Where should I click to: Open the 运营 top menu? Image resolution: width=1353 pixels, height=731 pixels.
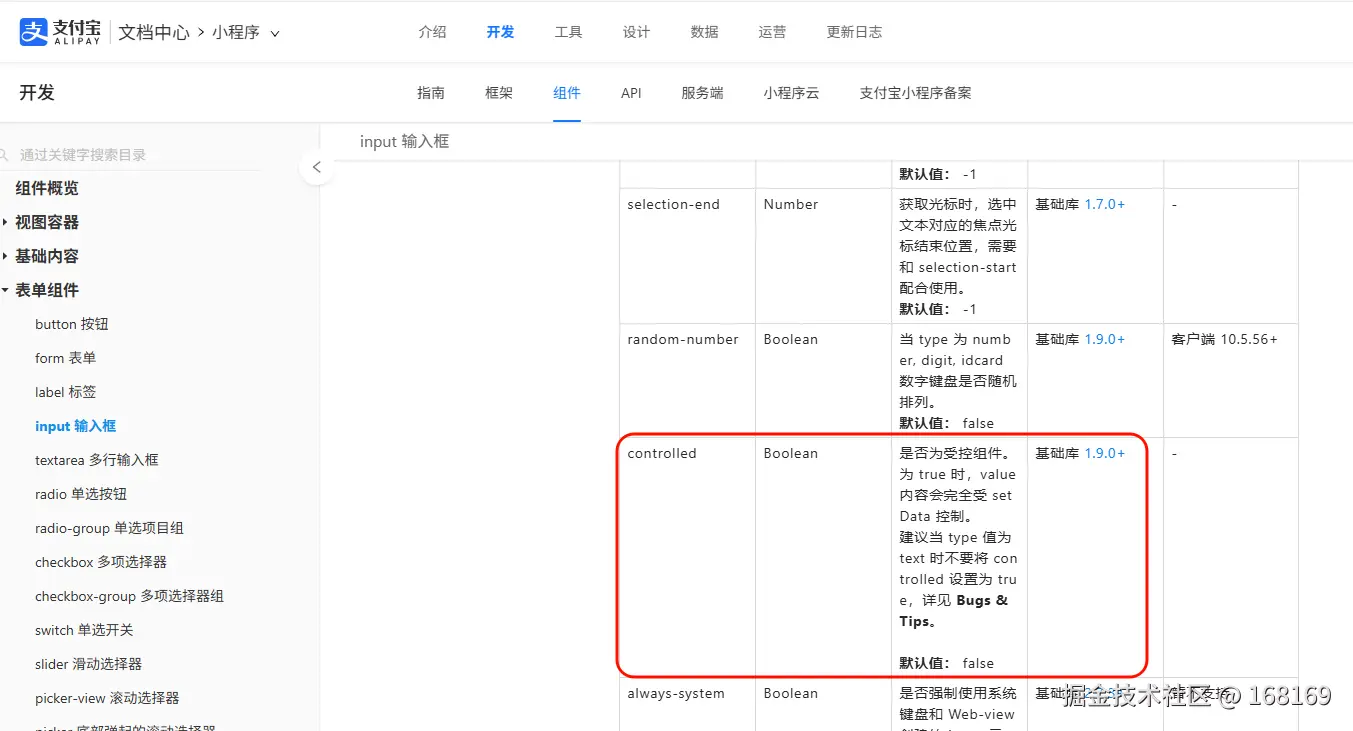[x=772, y=32]
